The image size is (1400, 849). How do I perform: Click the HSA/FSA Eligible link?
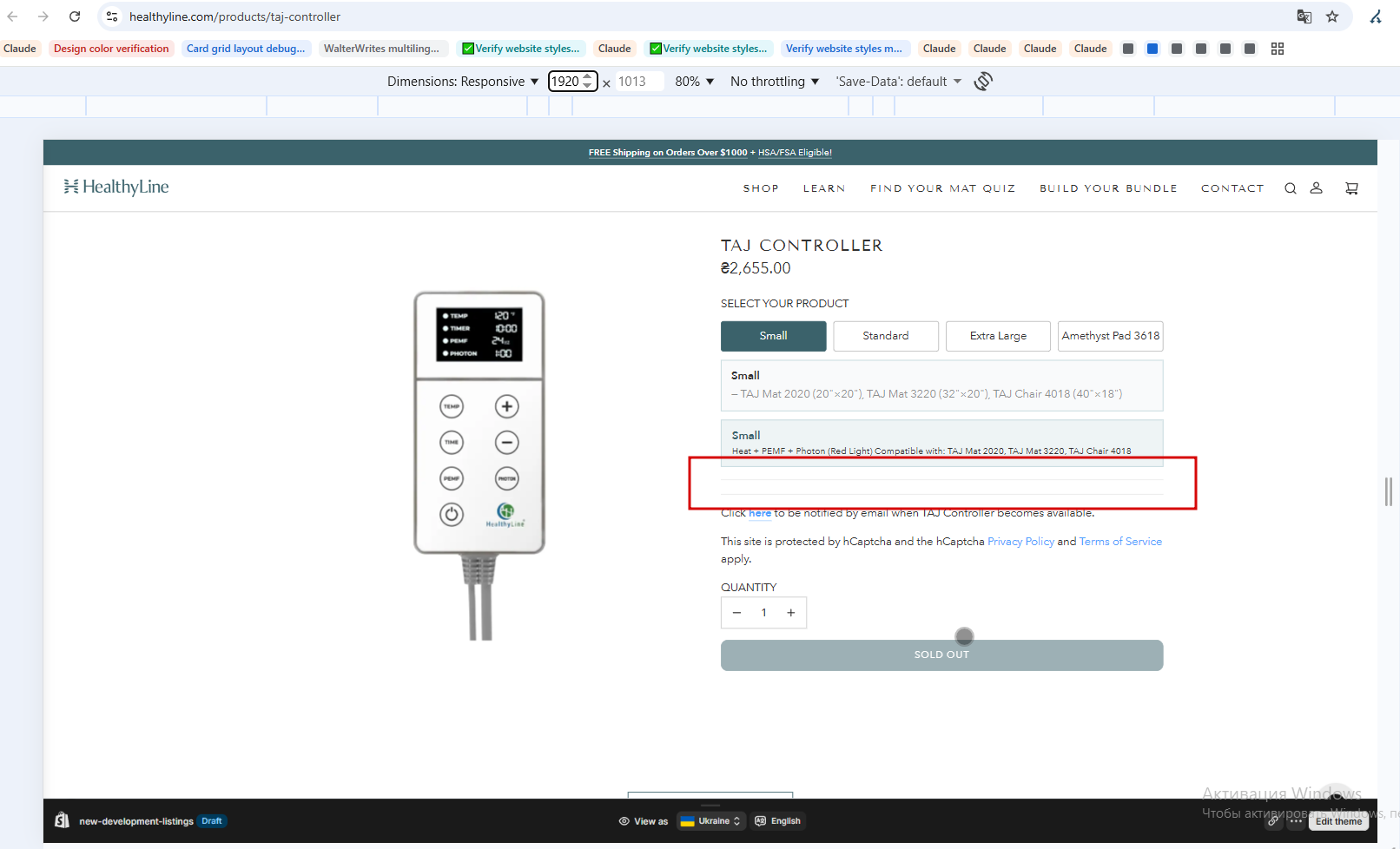[795, 153]
